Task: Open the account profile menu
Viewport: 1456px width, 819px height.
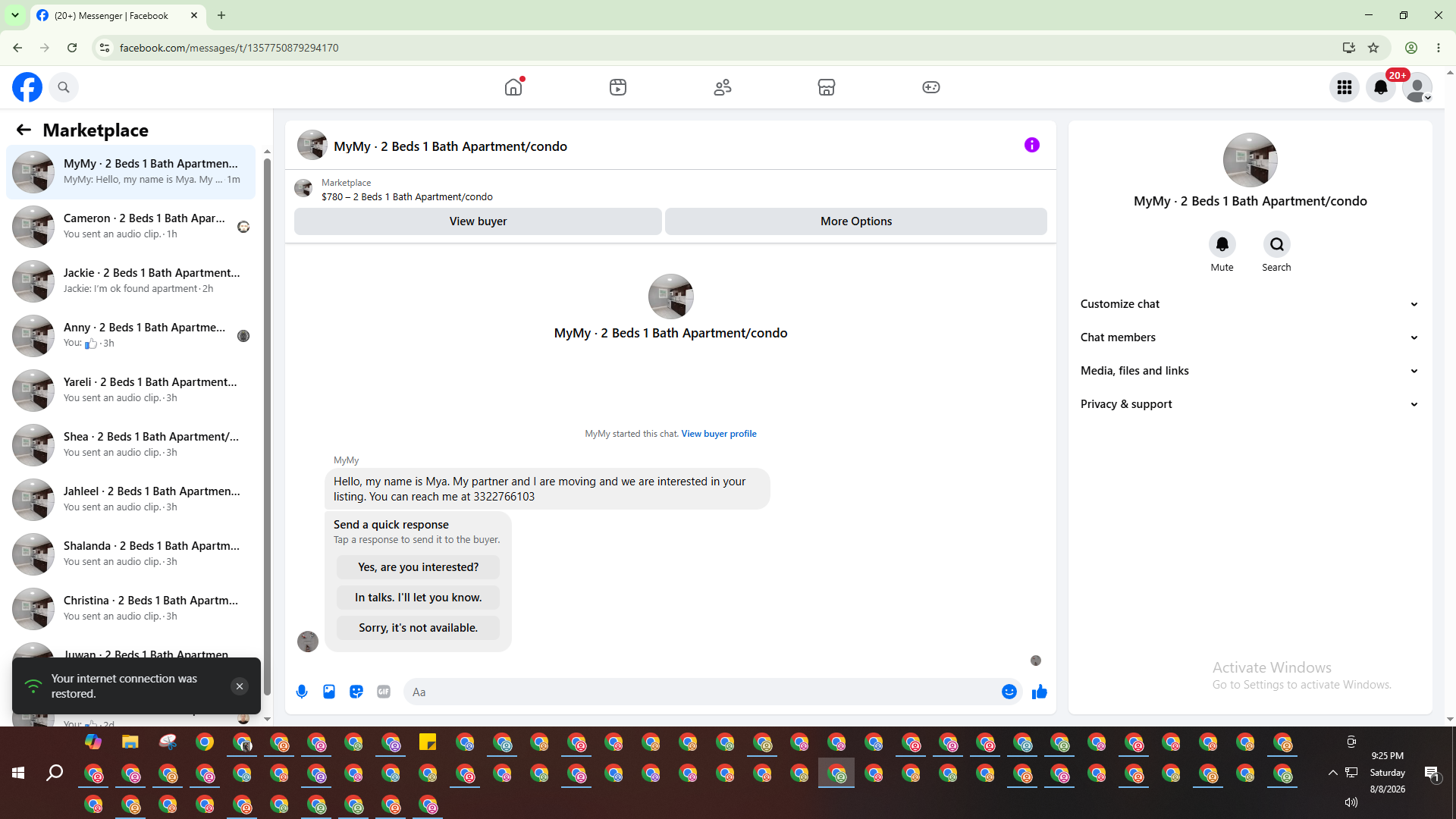Action: [1417, 87]
